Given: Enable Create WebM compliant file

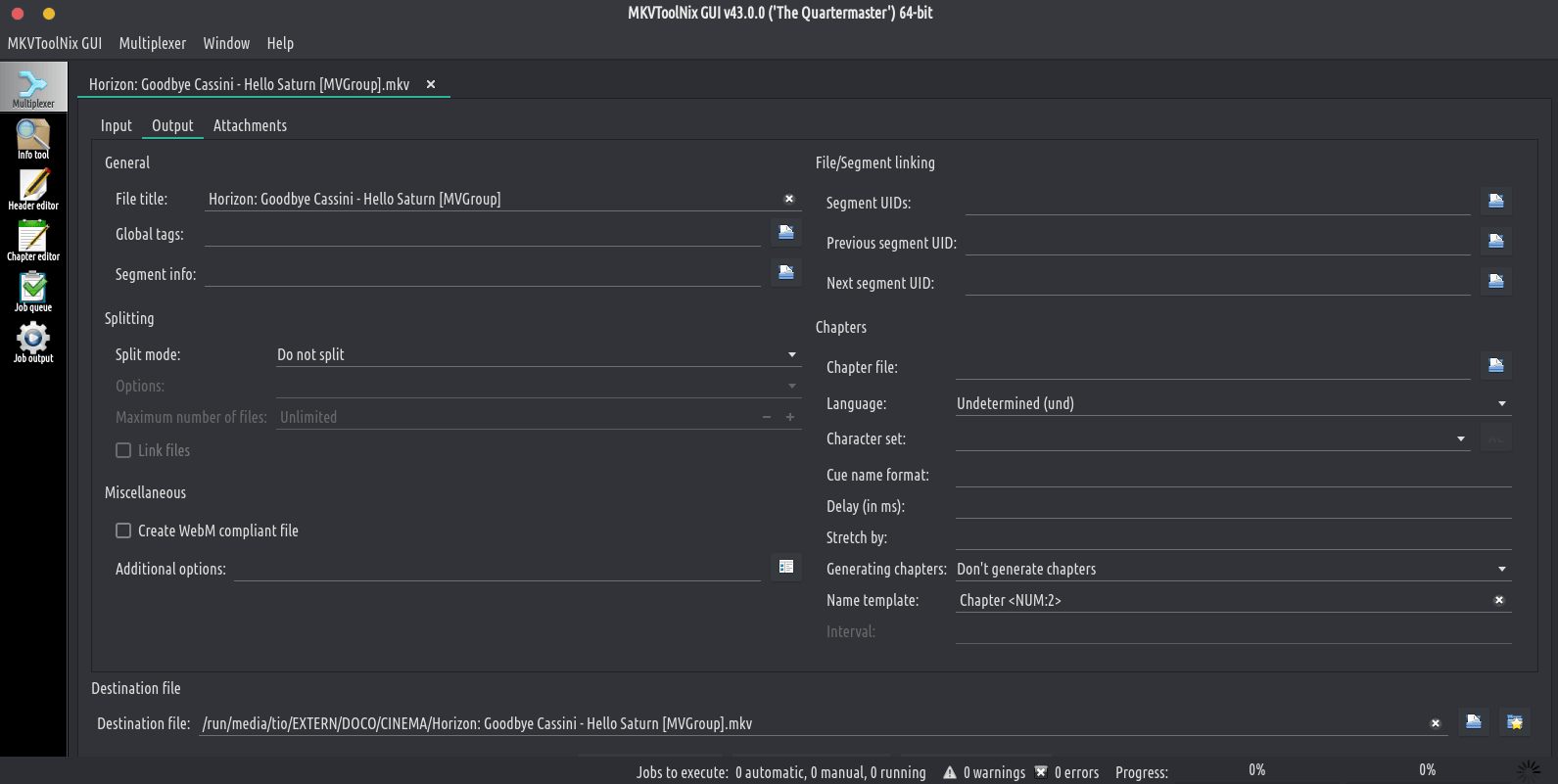Looking at the screenshot, I should [123, 530].
